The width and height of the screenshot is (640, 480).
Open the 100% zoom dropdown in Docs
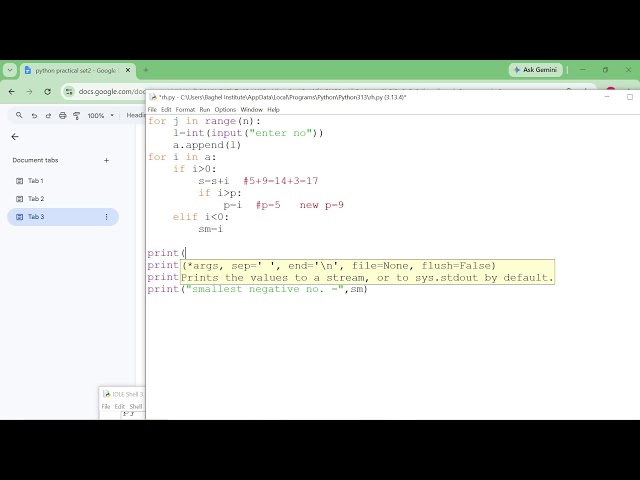[100, 116]
